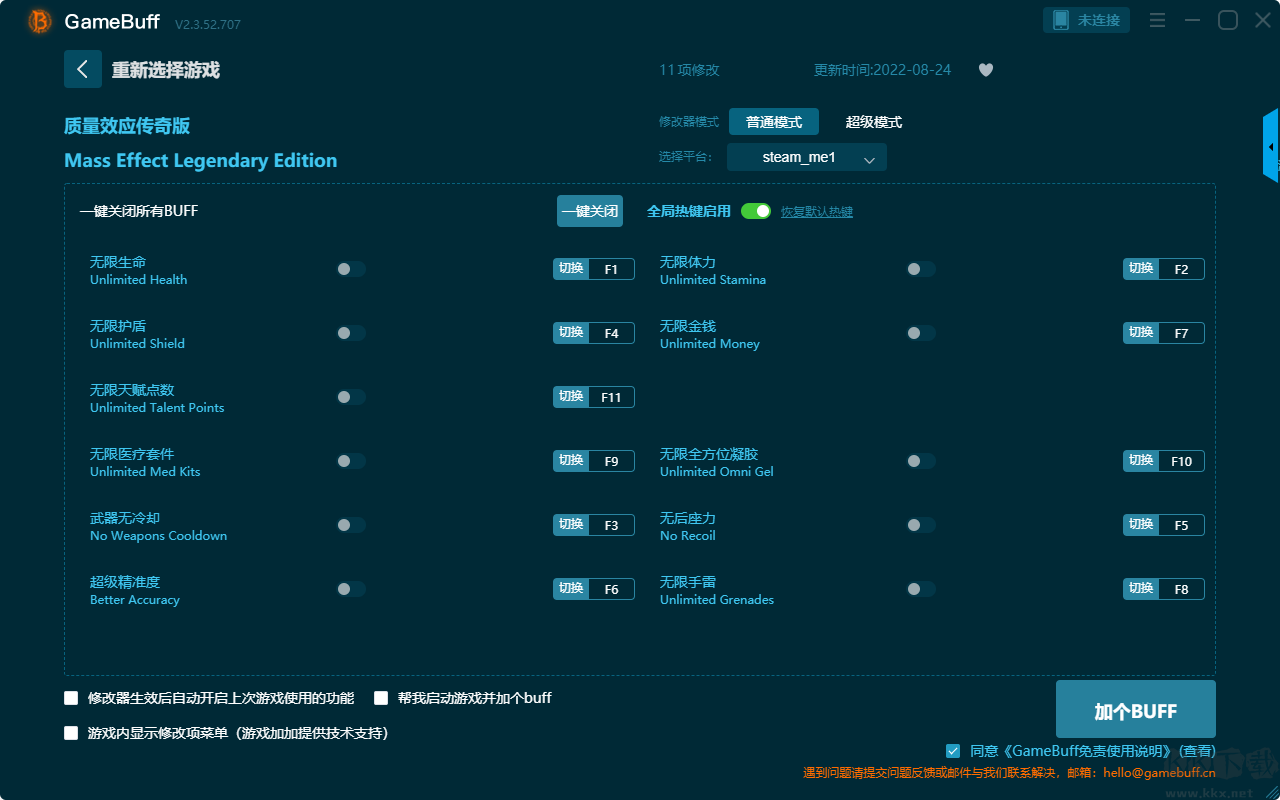Click 恢复默认热键 link
This screenshot has height=800, width=1280.
pyautogui.click(x=817, y=212)
